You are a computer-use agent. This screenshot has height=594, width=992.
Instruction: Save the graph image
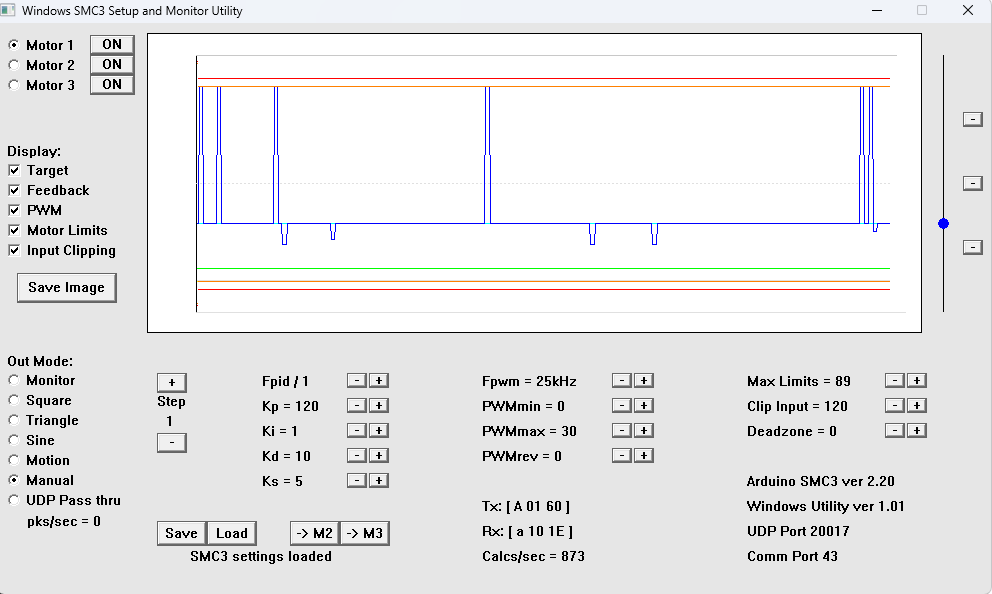tap(66, 287)
